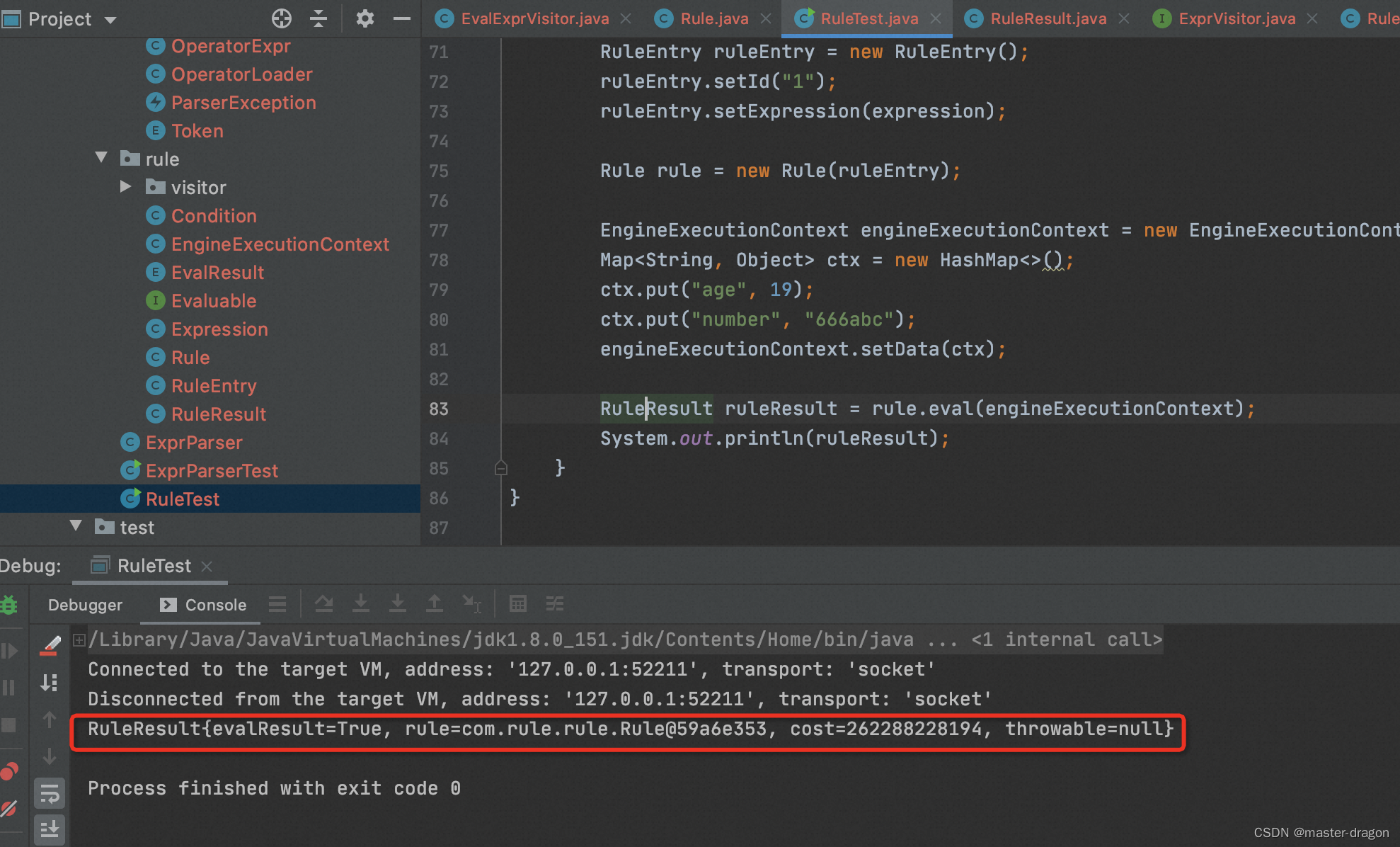Switch to the Console tab
This screenshot has width=1400, height=847.
point(216,603)
